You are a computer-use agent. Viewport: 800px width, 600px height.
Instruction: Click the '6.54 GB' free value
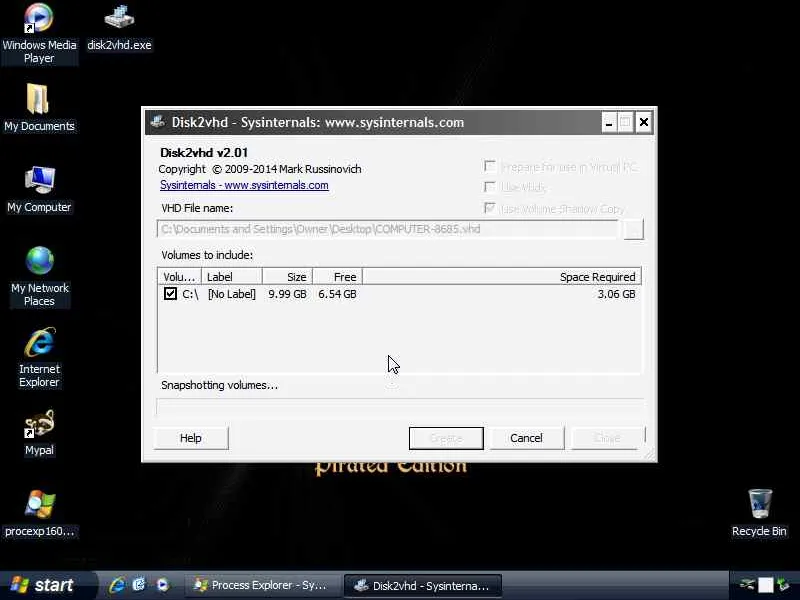pos(337,294)
